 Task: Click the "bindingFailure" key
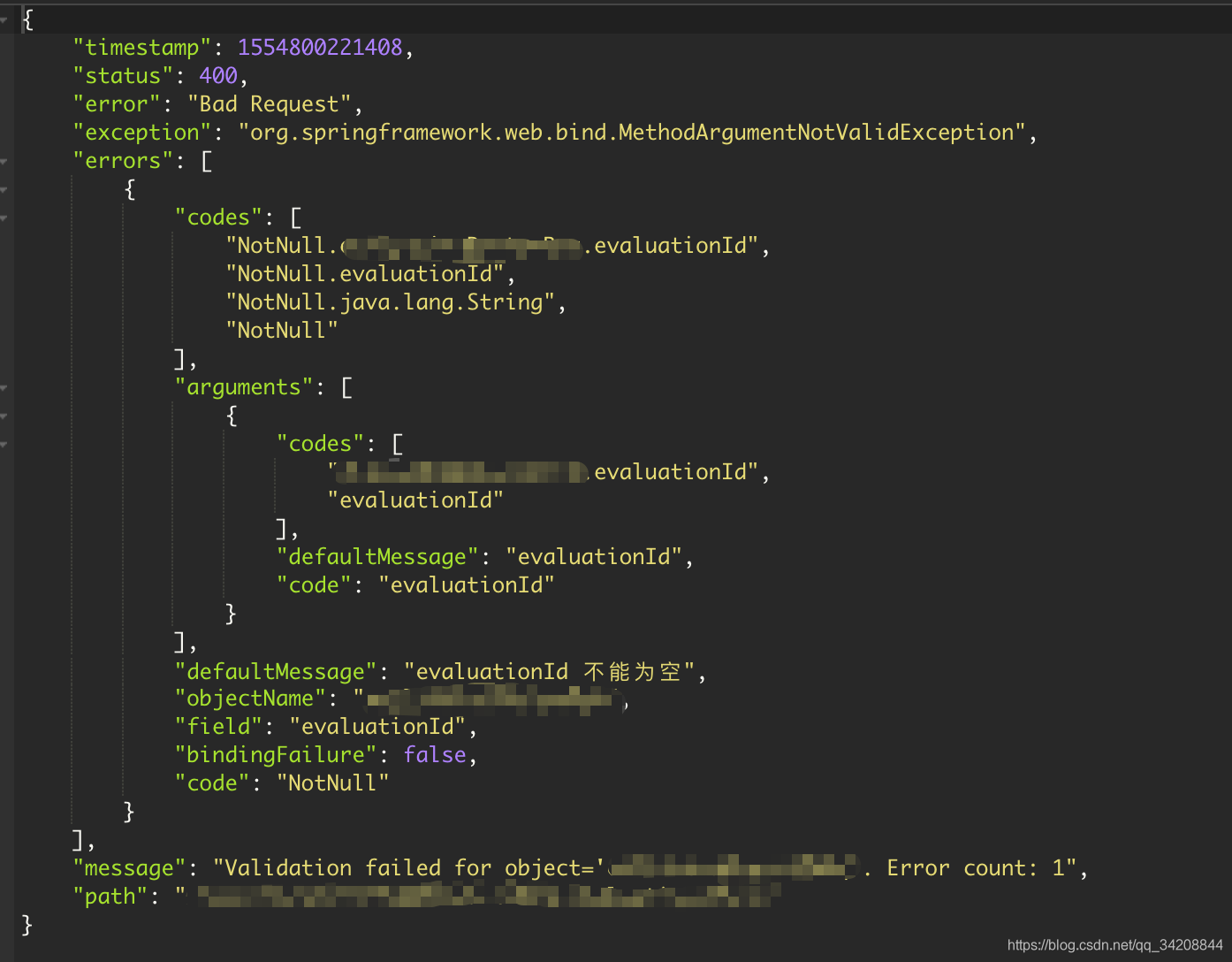[x=276, y=755]
